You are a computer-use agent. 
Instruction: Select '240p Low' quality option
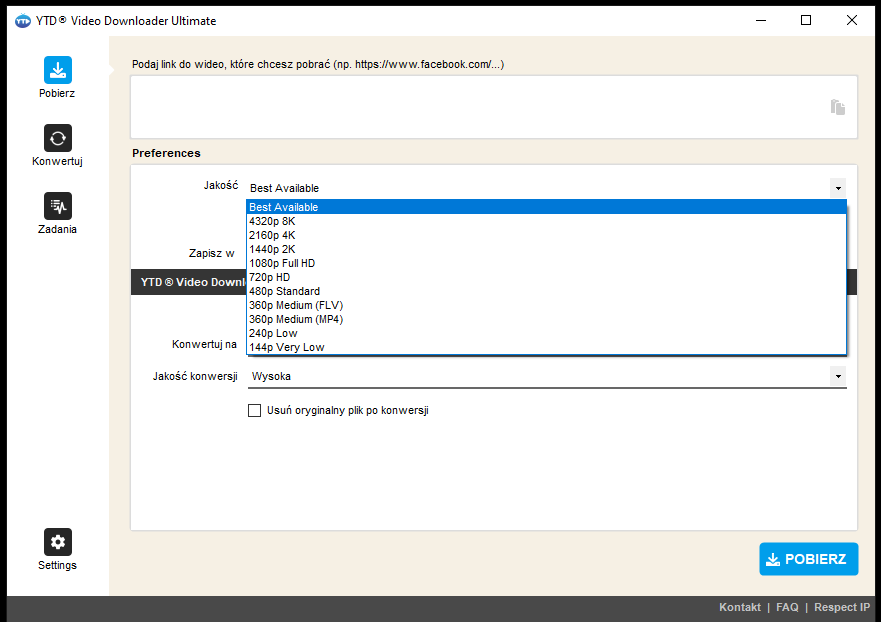tap(546, 334)
